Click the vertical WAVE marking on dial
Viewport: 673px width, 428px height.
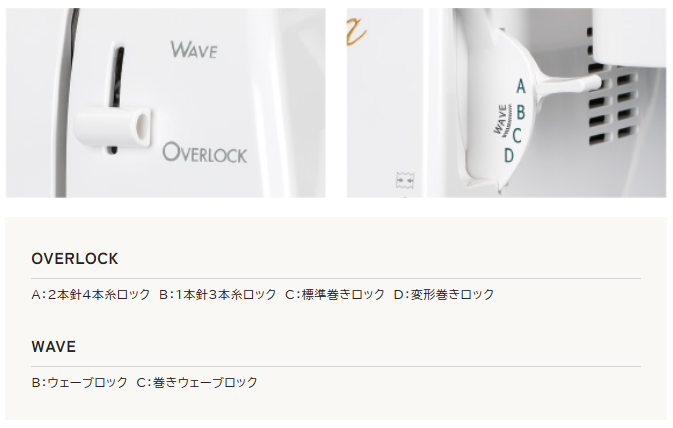502,119
